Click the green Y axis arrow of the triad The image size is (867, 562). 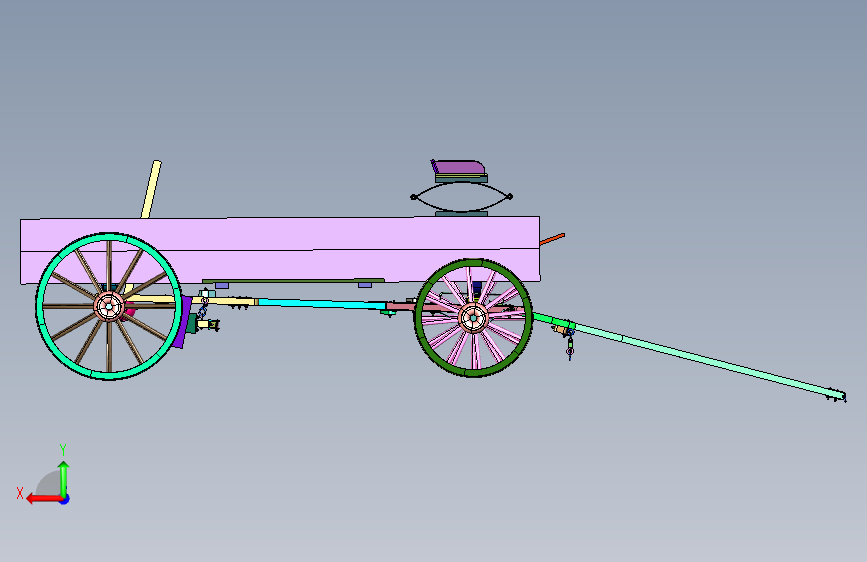64,479
